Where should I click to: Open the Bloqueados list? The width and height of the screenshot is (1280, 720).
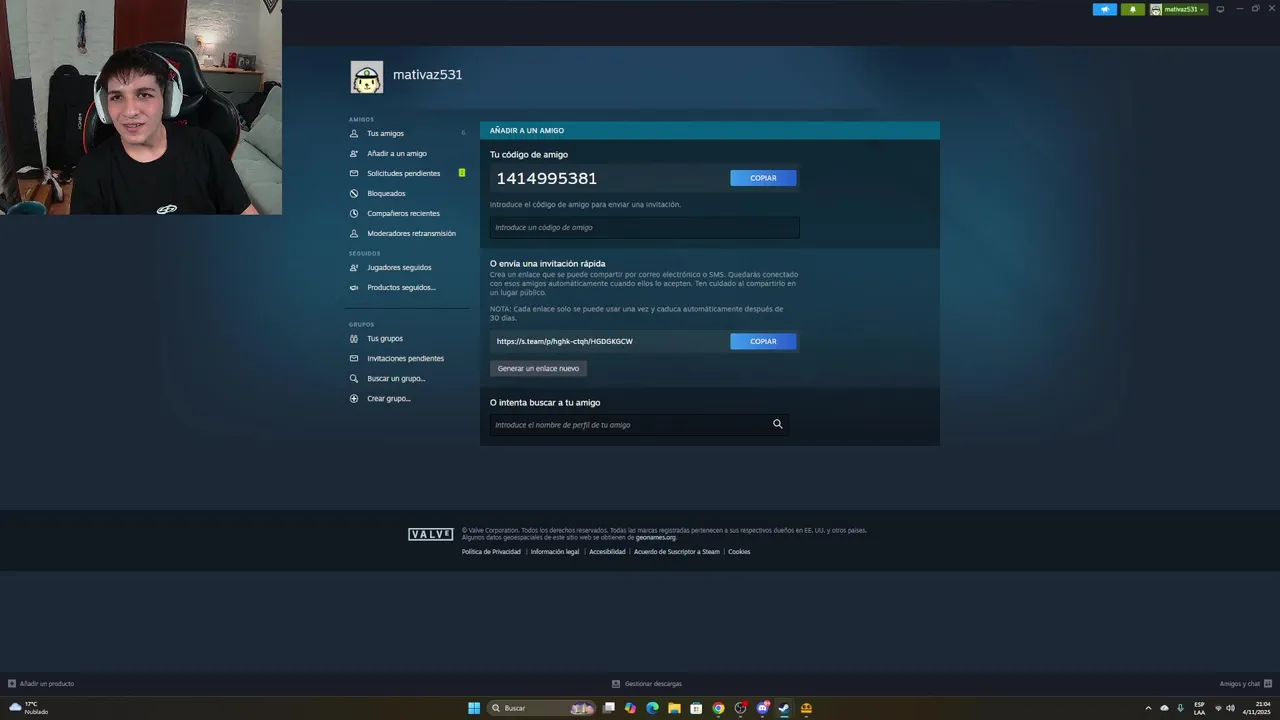386,193
